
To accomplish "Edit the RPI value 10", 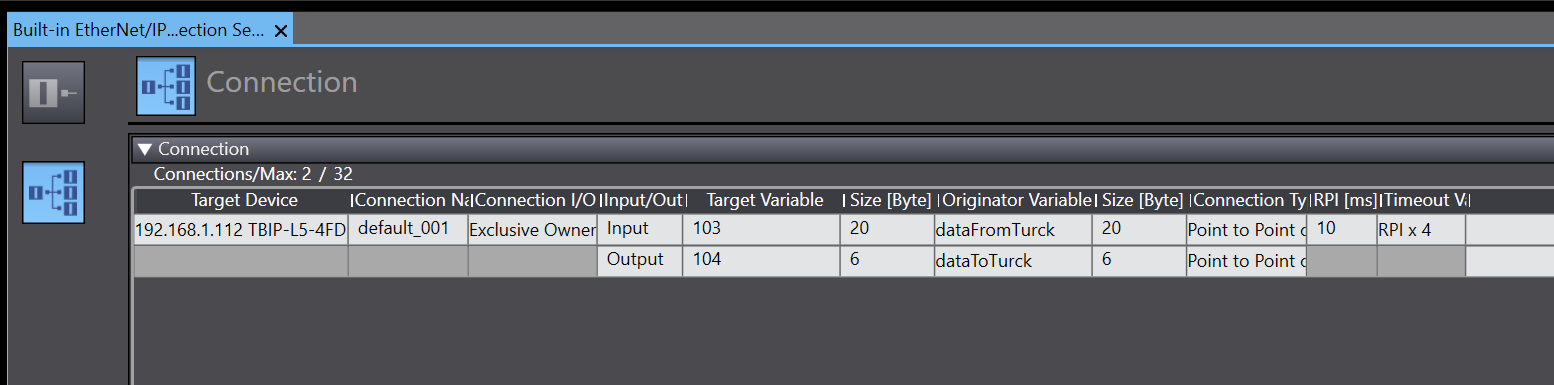I will tap(1342, 230).
